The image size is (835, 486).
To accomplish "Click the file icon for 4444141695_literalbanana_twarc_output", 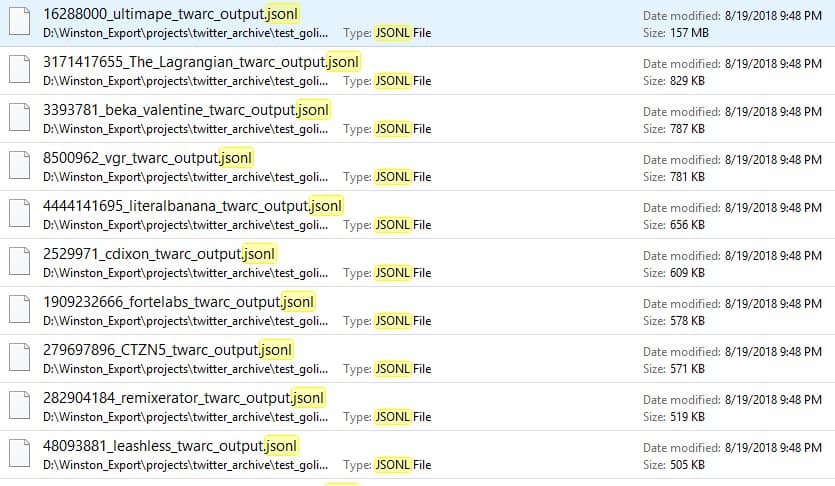I will click(20, 214).
